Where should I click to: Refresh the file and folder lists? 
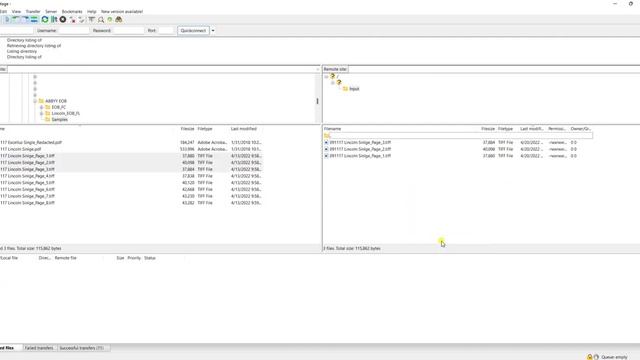click(x=45, y=20)
